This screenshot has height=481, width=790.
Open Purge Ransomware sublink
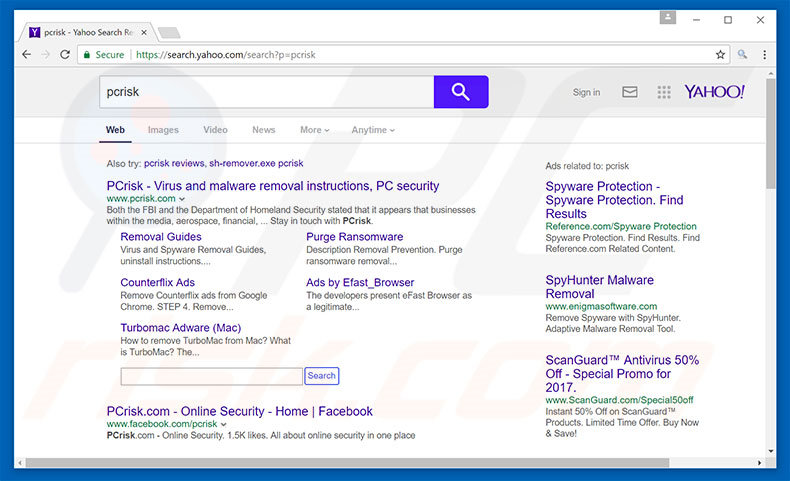pyautogui.click(x=355, y=237)
